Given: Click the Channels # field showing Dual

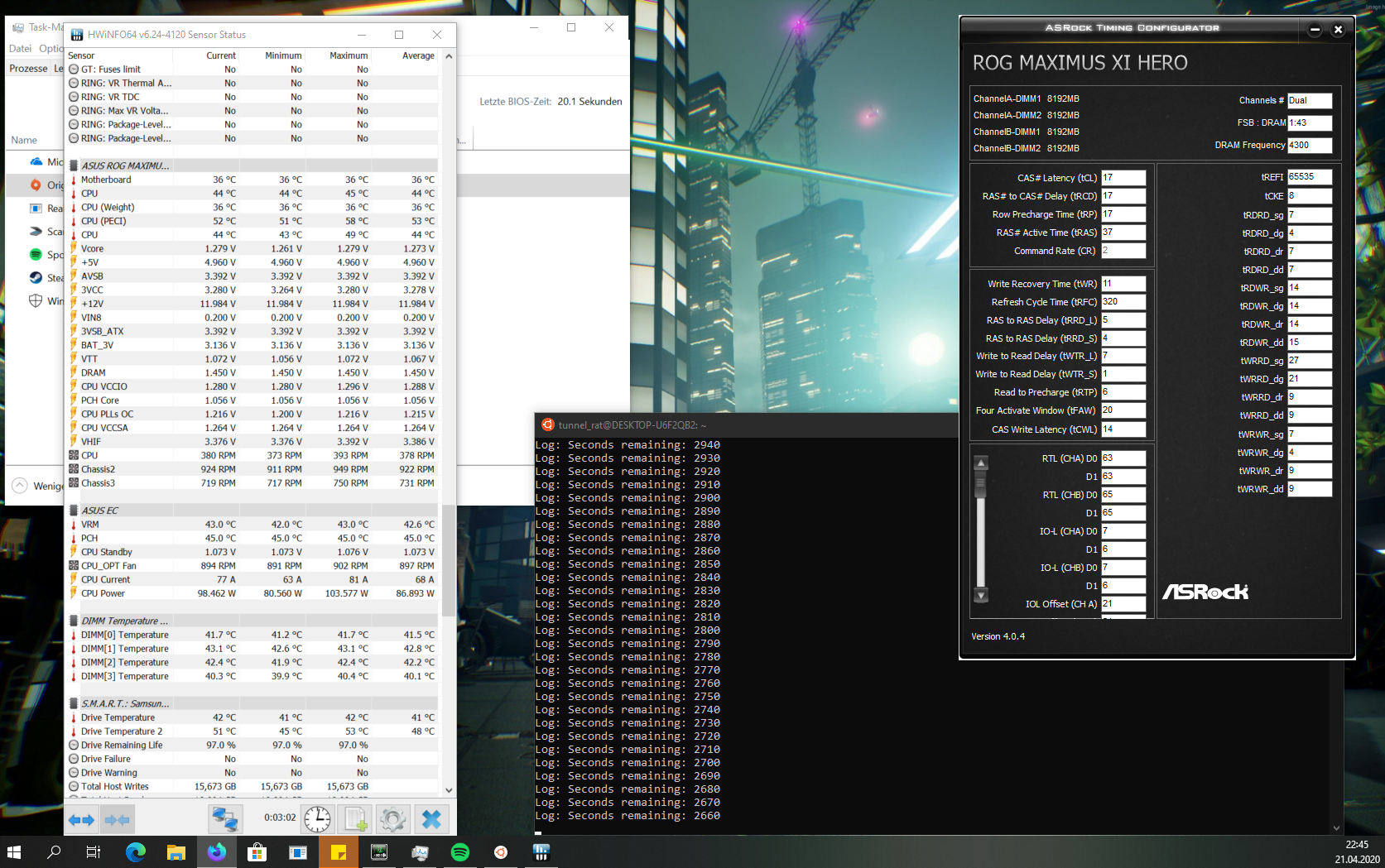Looking at the screenshot, I should (1310, 100).
